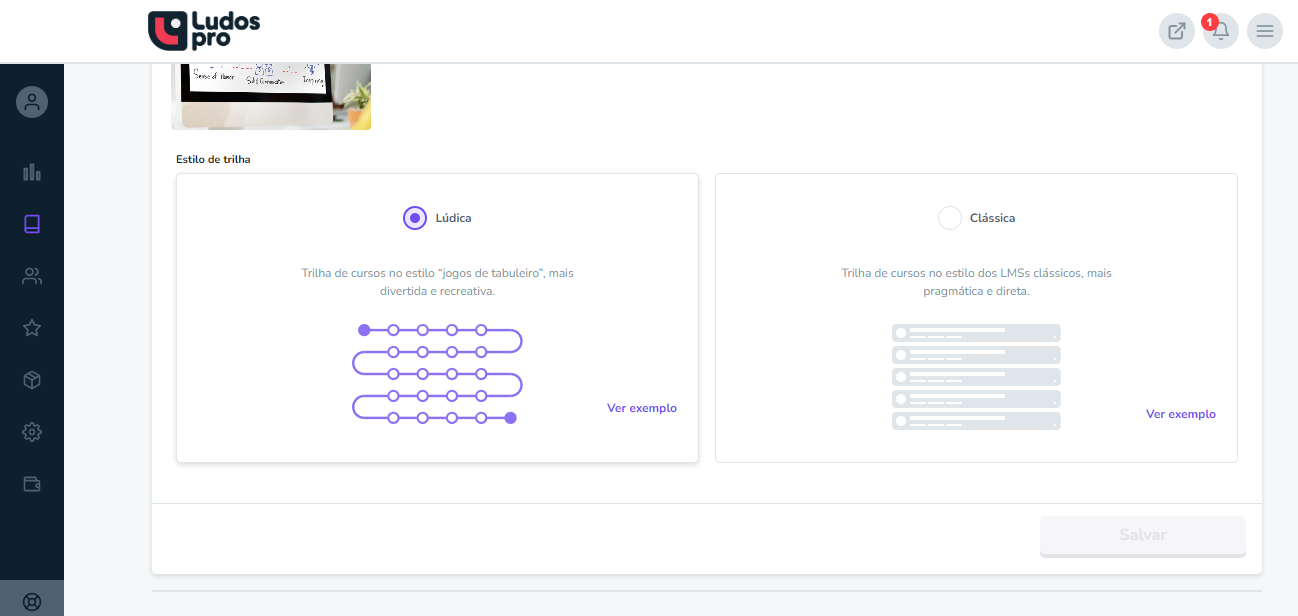Click the external link icon in header

pos(1177,31)
